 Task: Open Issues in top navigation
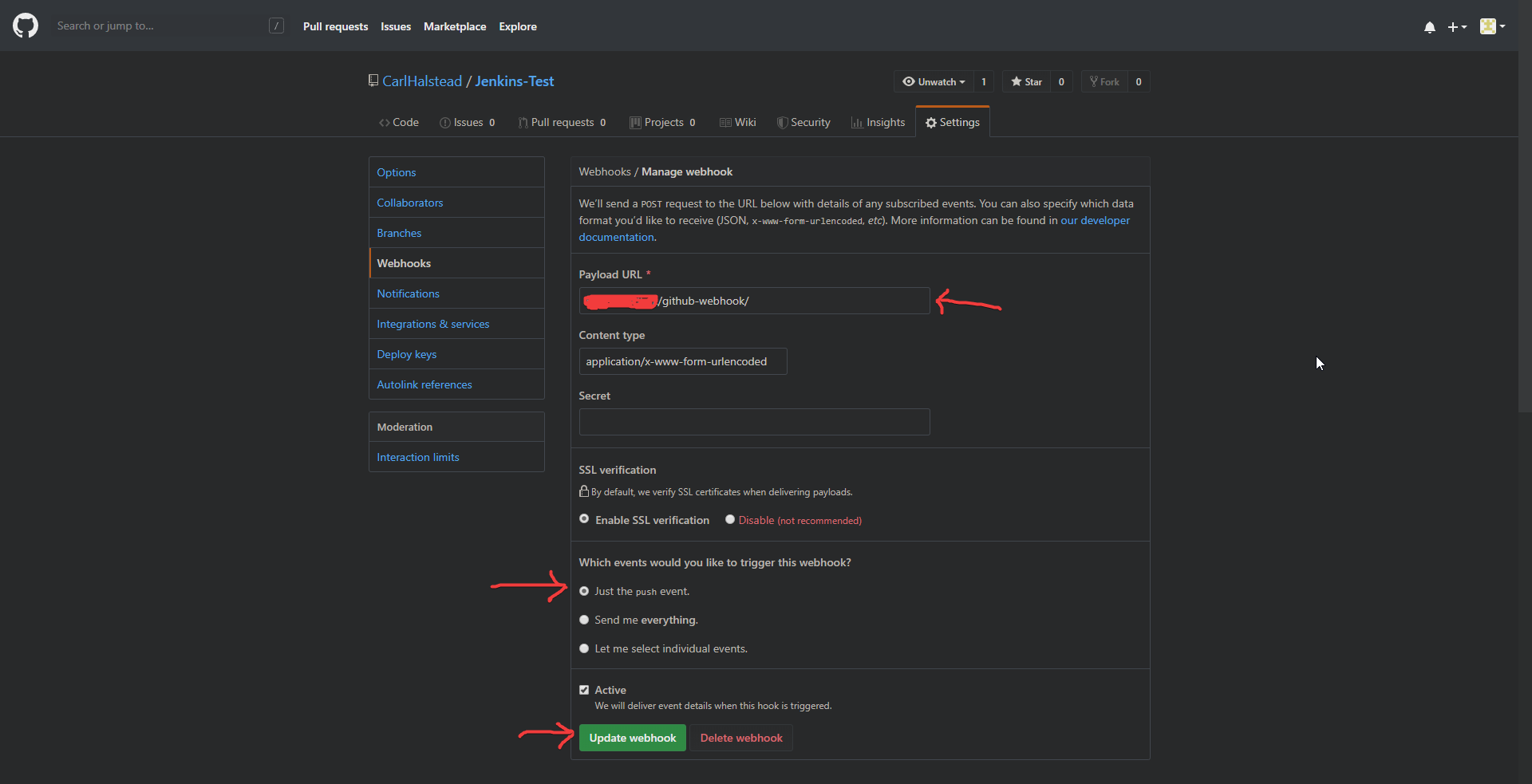click(396, 26)
